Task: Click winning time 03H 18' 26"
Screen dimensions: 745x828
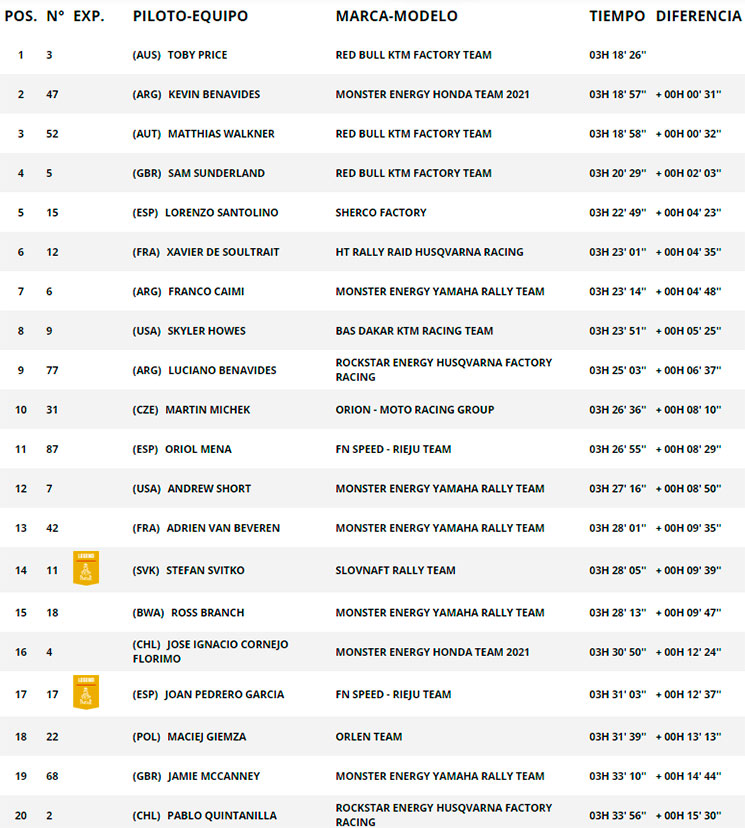Action: click(618, 55)
